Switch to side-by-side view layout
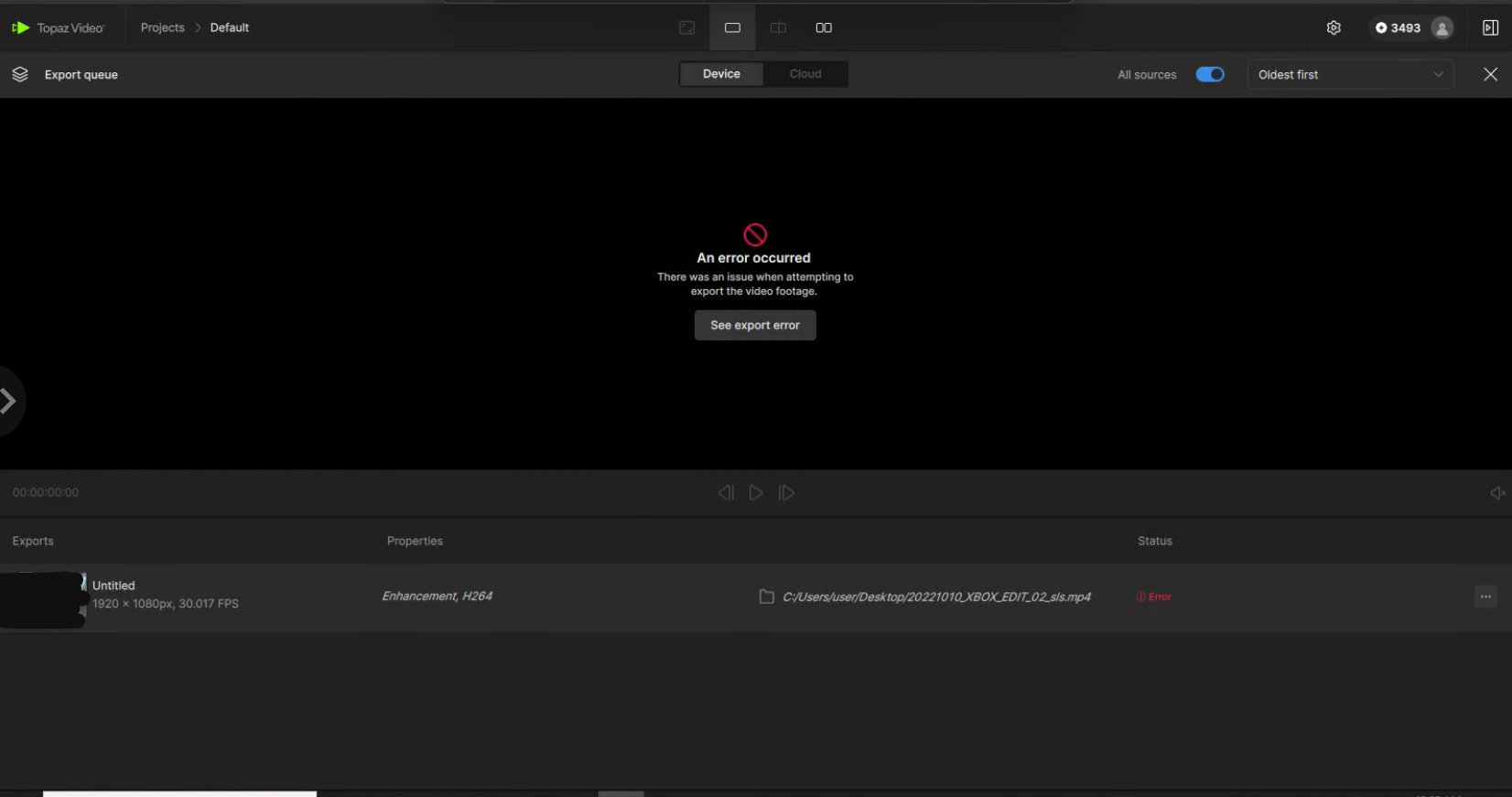Screen dimensions: 1512x797 click(824, 27)
